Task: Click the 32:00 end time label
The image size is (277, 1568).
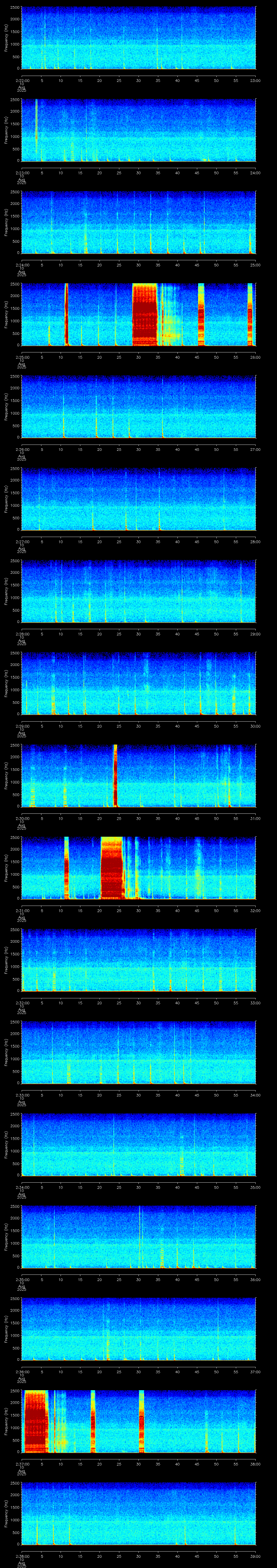Action: coord(255,910)
